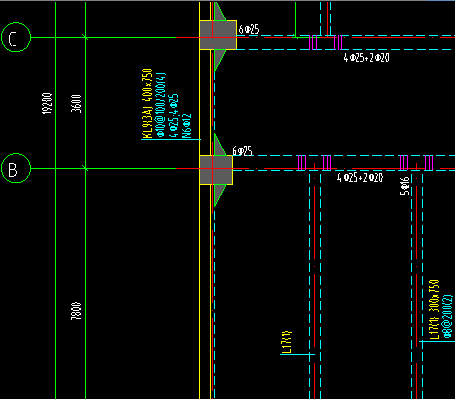Image resolution: width=455 pixels, height=399 pixels.
Task: Click the 3600 dimension text
Action: point(76,103)
